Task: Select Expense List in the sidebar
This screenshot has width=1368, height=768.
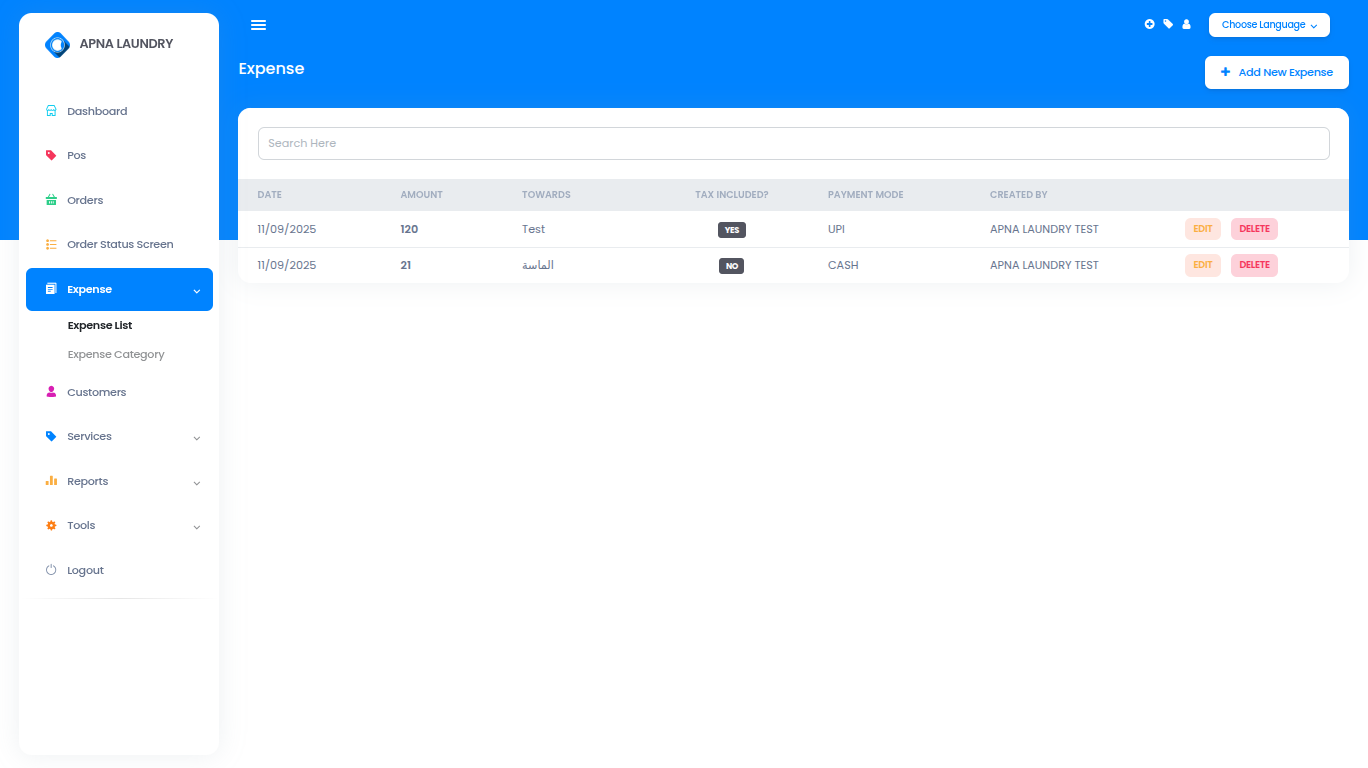Action: pos(99,325)
